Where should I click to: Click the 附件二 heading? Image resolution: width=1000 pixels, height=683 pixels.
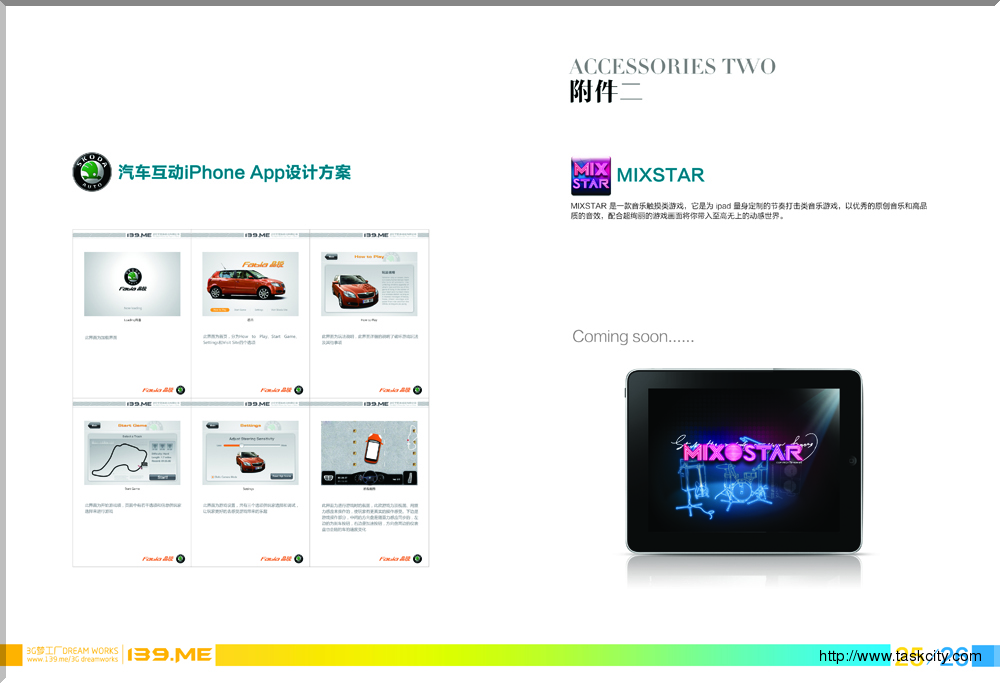pyautogui.click(x=606, y=91)
